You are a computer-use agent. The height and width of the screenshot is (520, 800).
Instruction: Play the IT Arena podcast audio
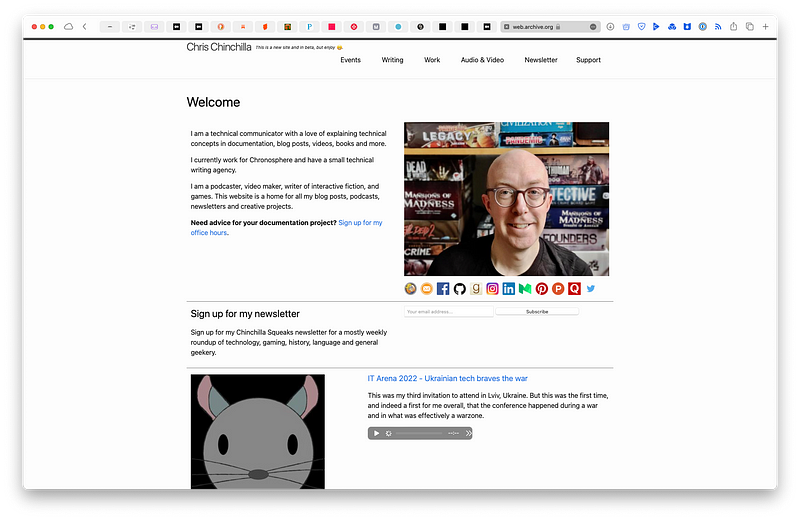tap(377, 433)
